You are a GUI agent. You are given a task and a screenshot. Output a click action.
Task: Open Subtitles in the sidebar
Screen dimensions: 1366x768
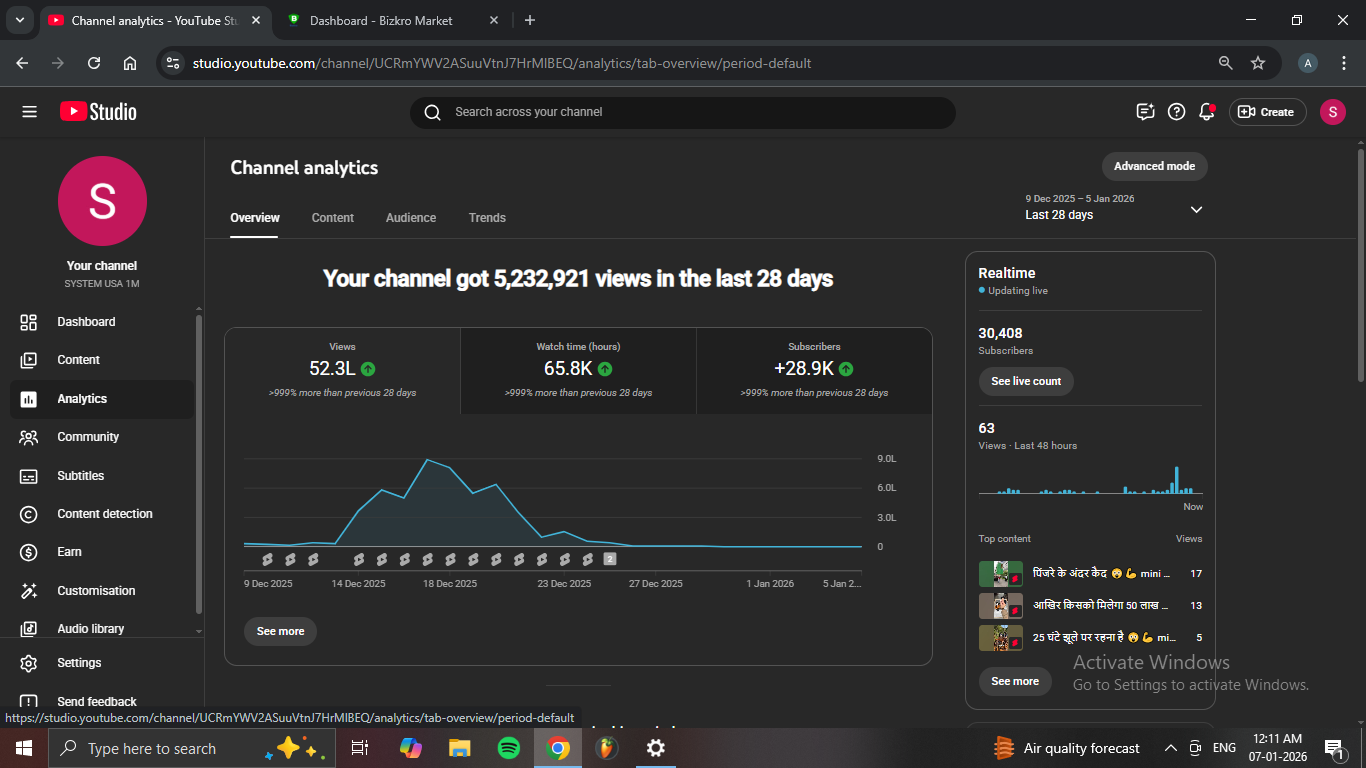pos(80,476)
